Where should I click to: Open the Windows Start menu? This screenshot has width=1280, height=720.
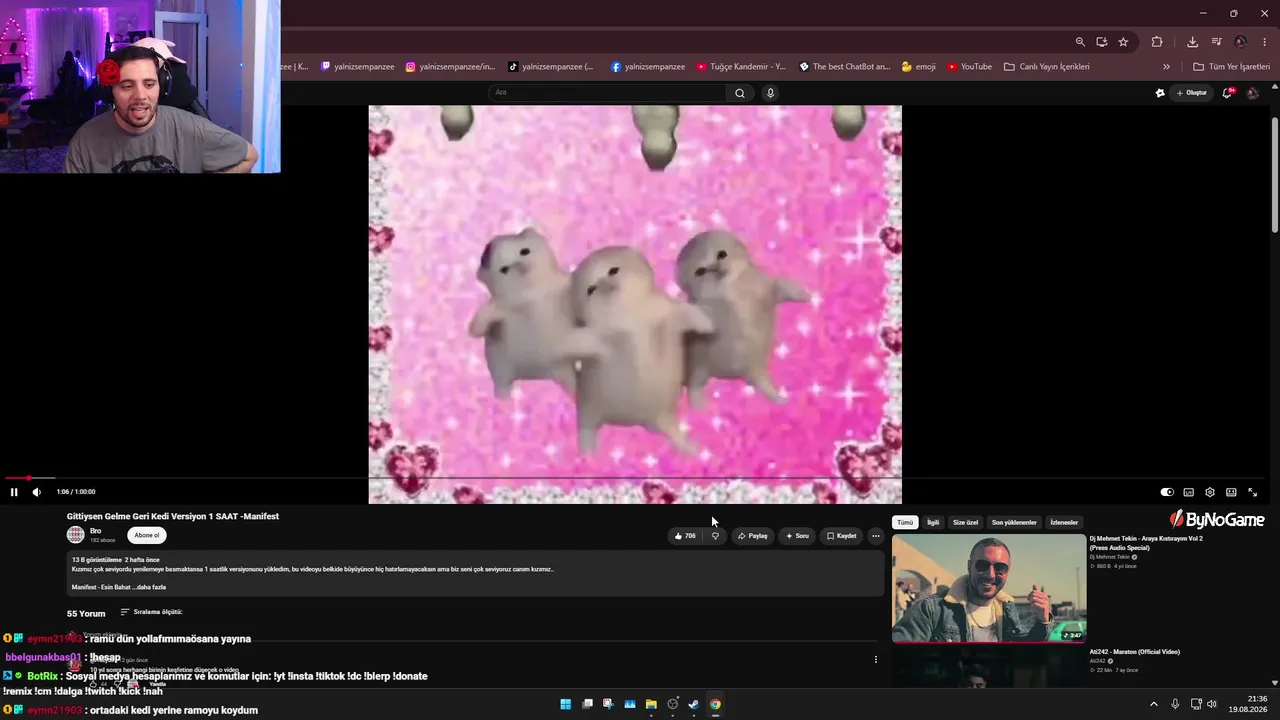click(566, 704)
